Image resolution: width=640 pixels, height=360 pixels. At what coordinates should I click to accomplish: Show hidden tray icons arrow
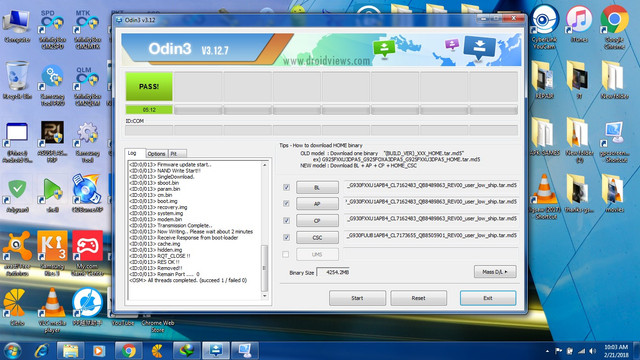tap(547, 351)
